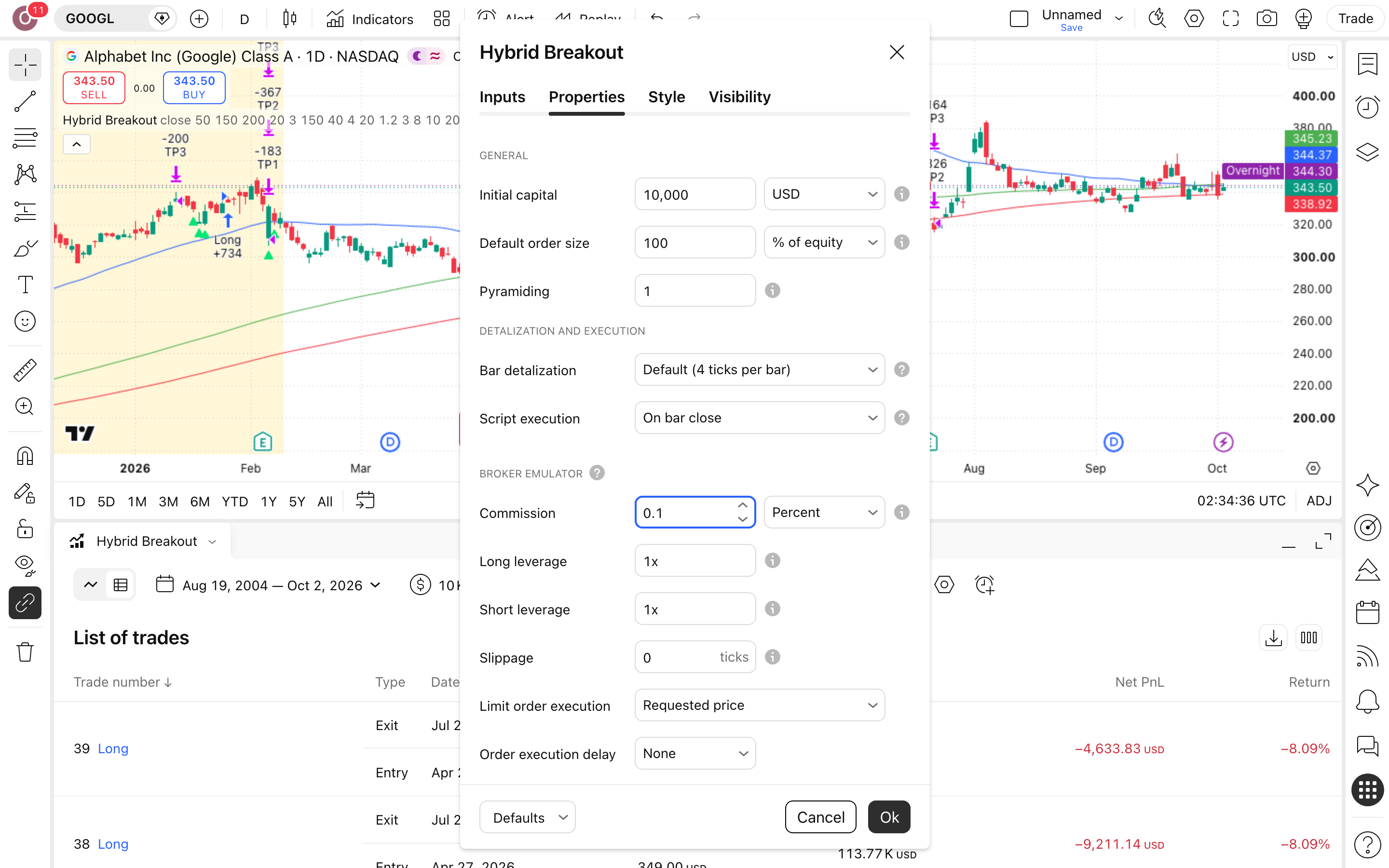1389x868 pixels.
Task: Open the Indicators menu
Action: (x=369, y=19)
